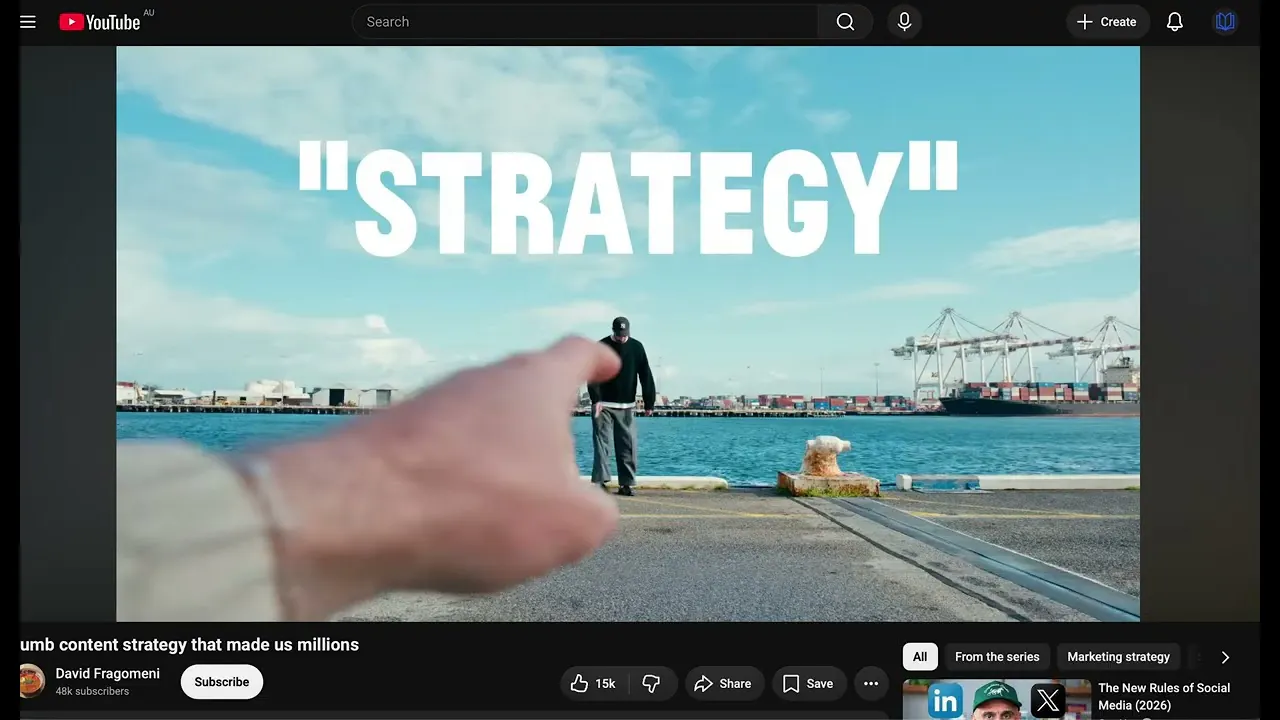This screenshot has width=1280, height=720.
Task: Start voice search with microphone
Action: click(904, 22)
